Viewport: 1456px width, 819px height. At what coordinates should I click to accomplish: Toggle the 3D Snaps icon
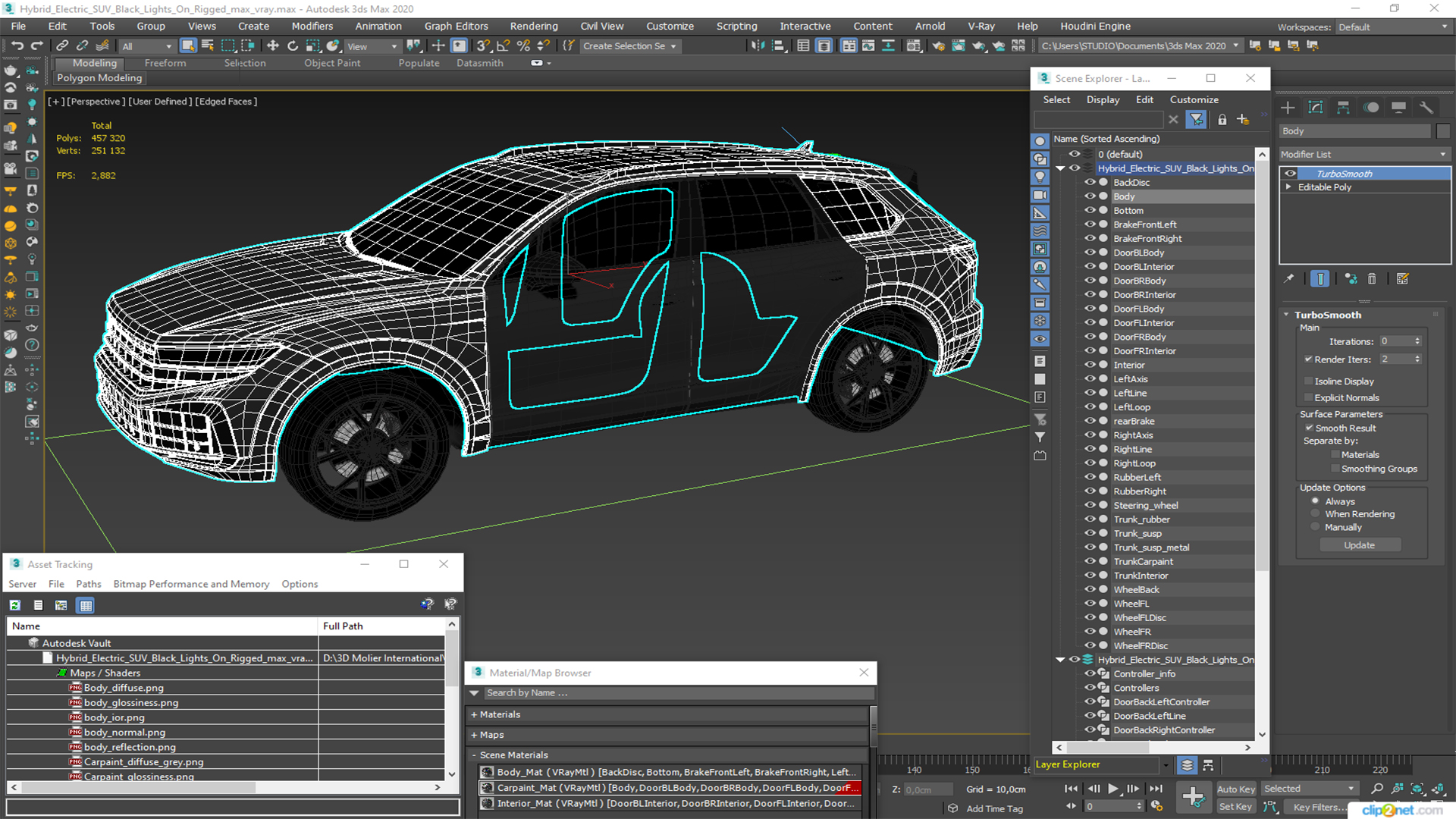click(x=484, y=46)
